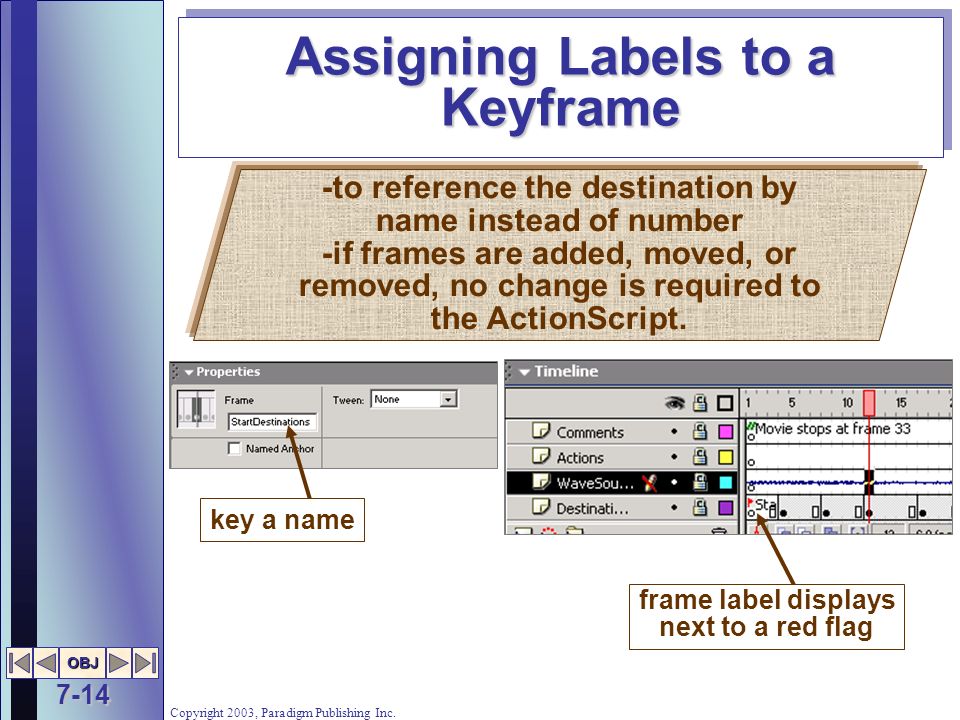Click magenta outline swatch of Comments layer

726,432
